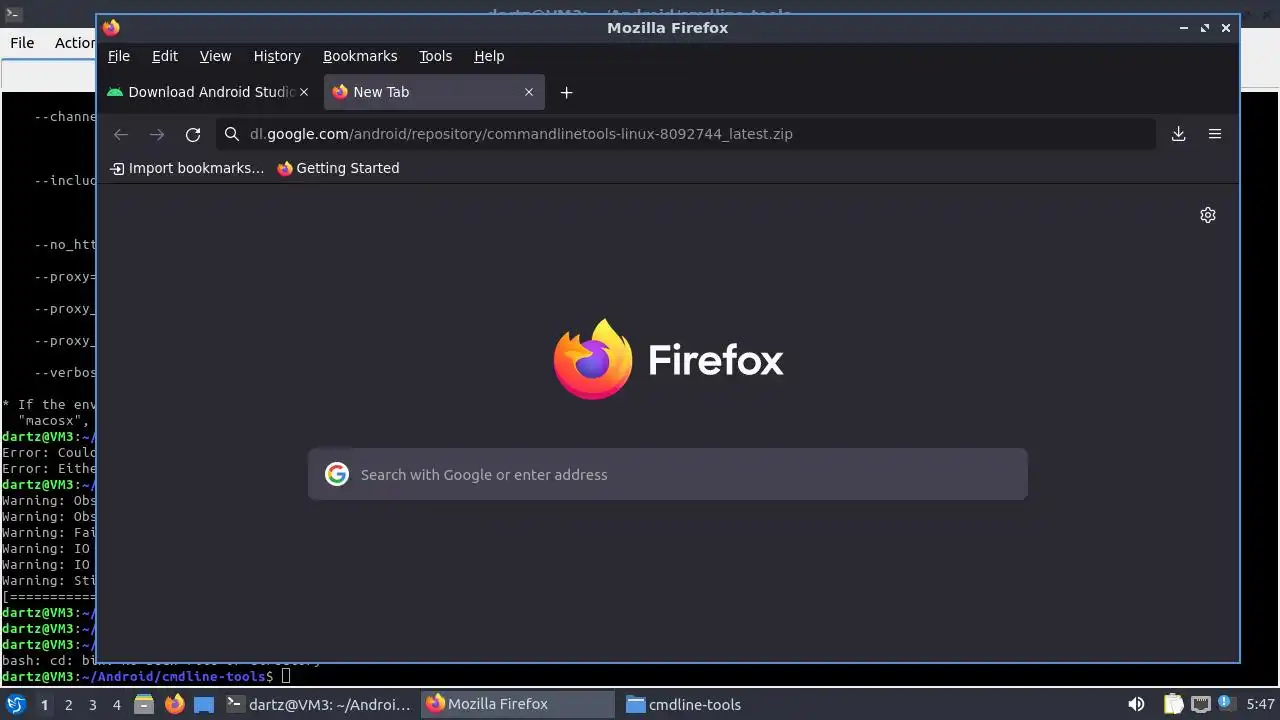The image size is (1280, 720).
Task: Switch to workspace 1
Action: click(x=44, y=704)
